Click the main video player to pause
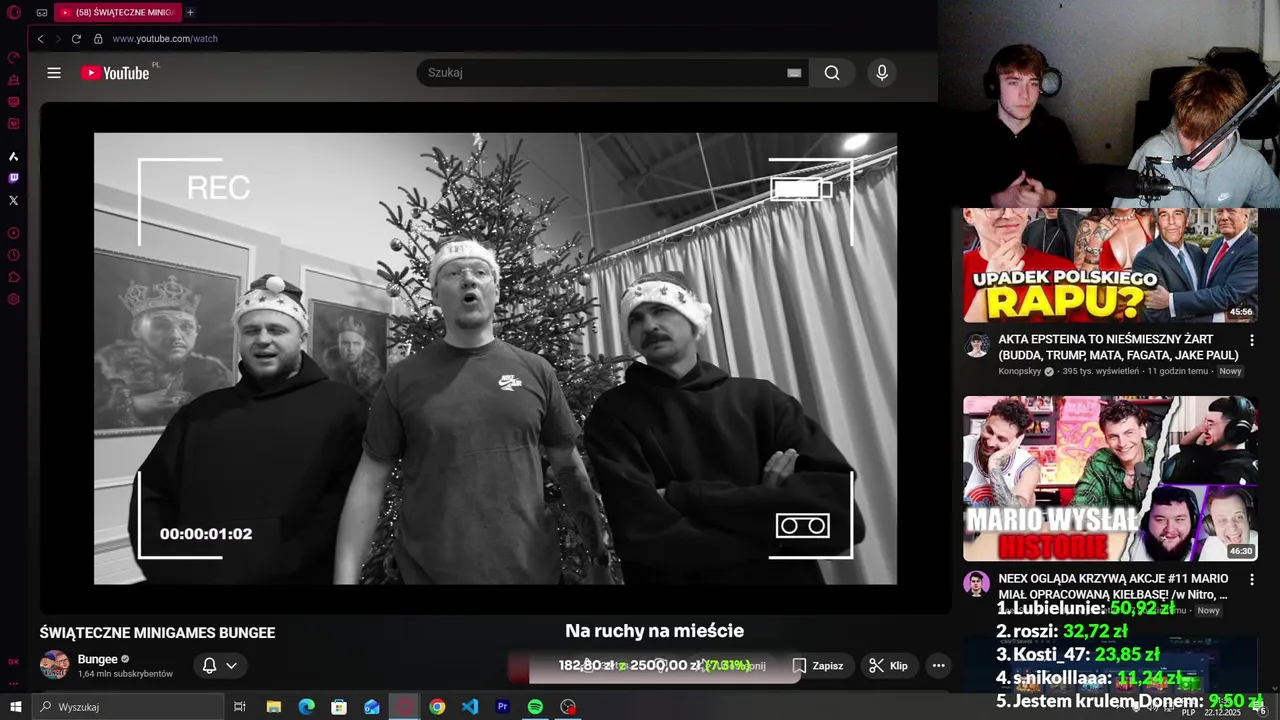Image resolution: width=1280 pixels, height=720 pixels. tap(495, 358)
